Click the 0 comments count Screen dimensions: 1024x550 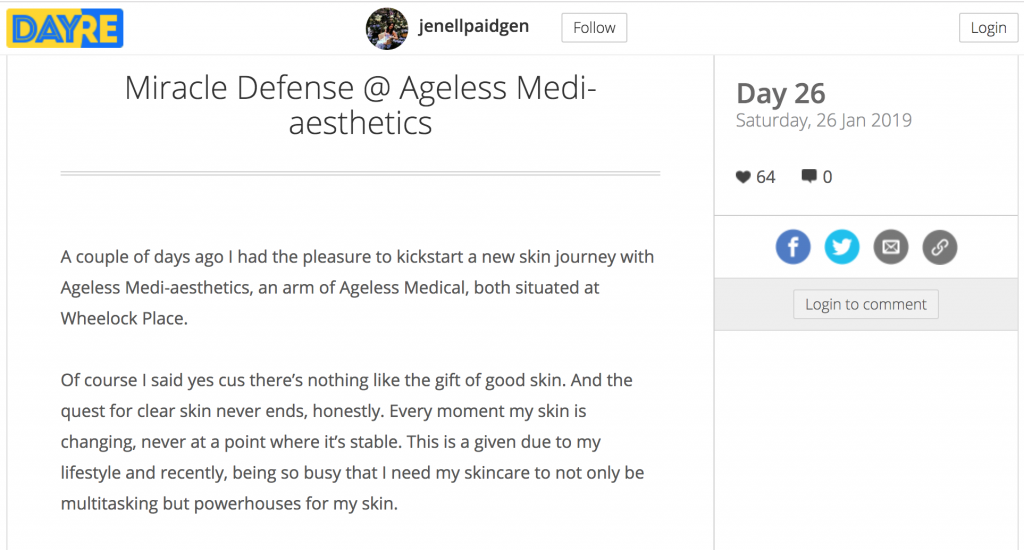click(x=827, y=177)
